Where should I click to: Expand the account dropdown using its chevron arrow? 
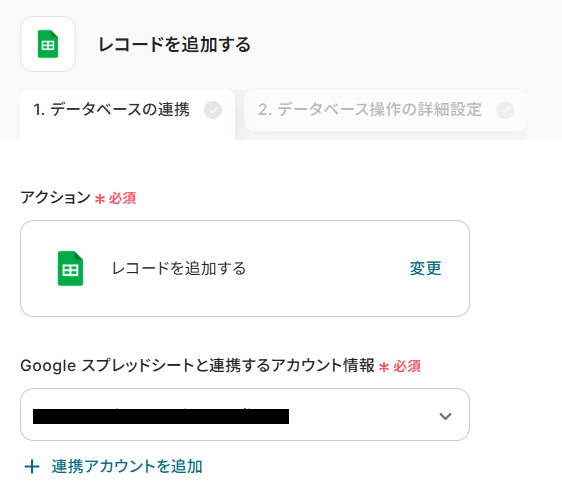pyautogui.click(x=445, y=416)
